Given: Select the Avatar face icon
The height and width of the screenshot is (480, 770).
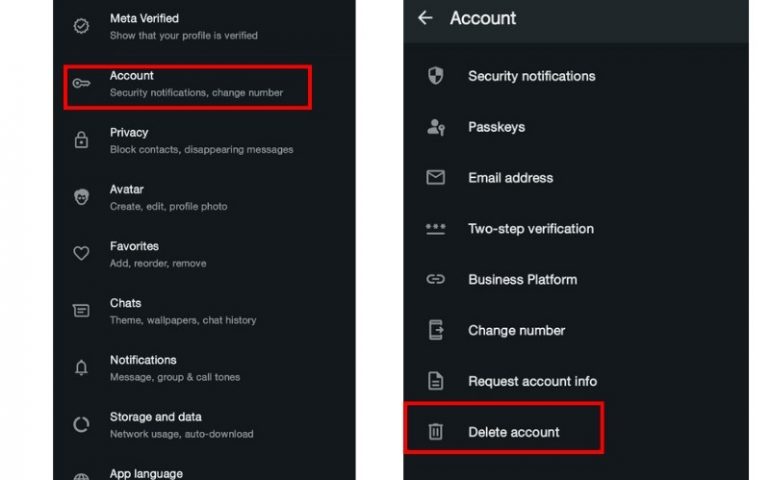Looking at the screenshot, I should pos(81,197).
